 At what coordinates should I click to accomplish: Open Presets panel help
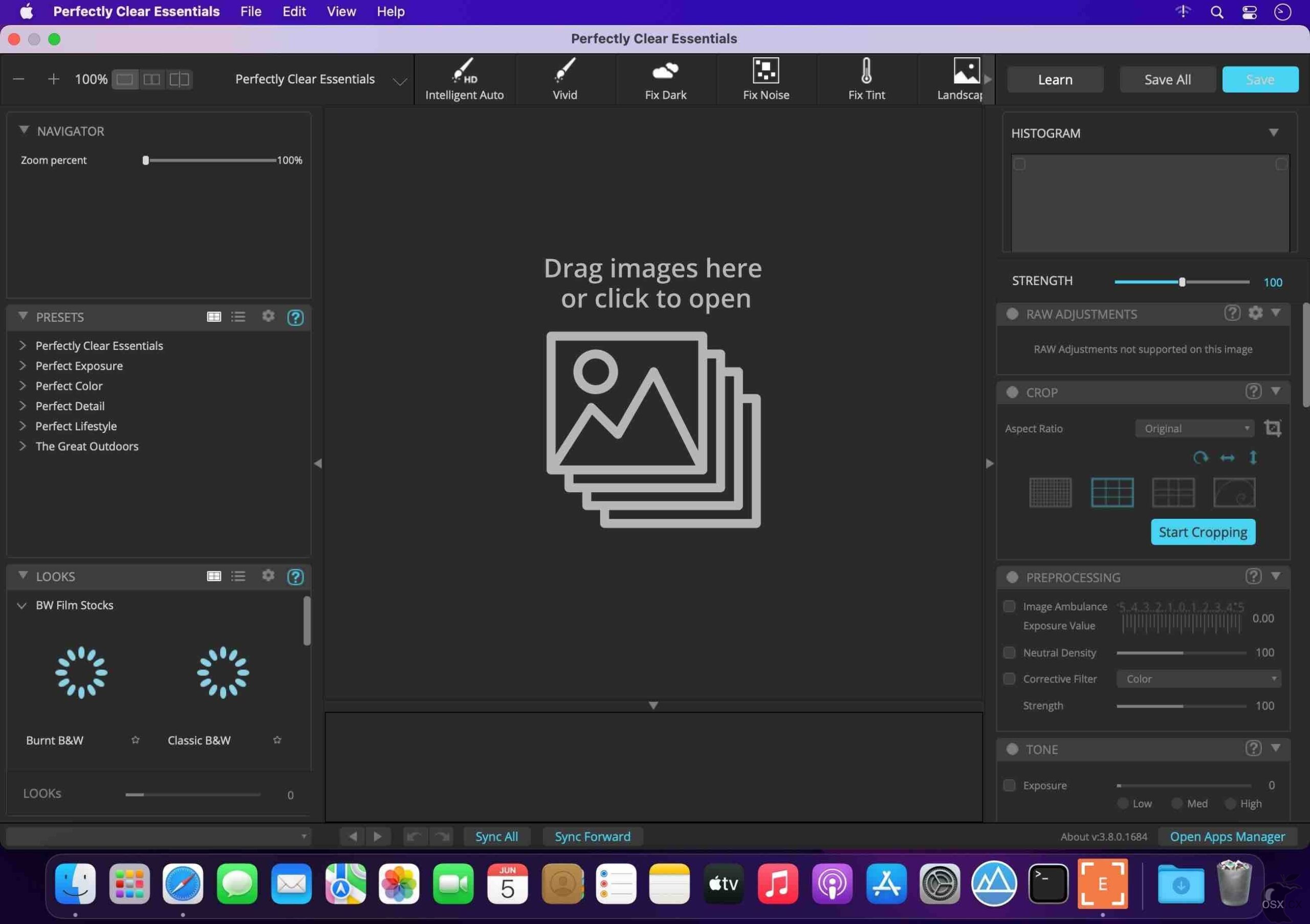[x=295, y=317]
